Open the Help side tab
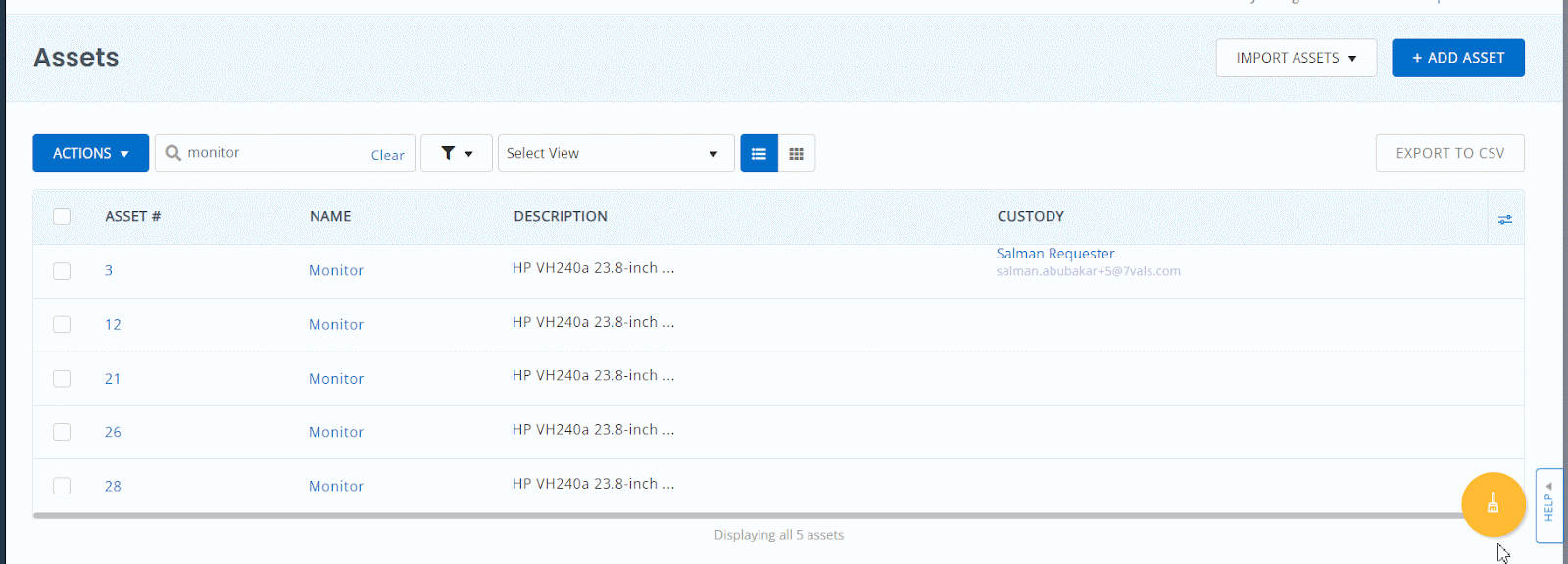This screenshot has height=564, width=1568. point(1548,505)
